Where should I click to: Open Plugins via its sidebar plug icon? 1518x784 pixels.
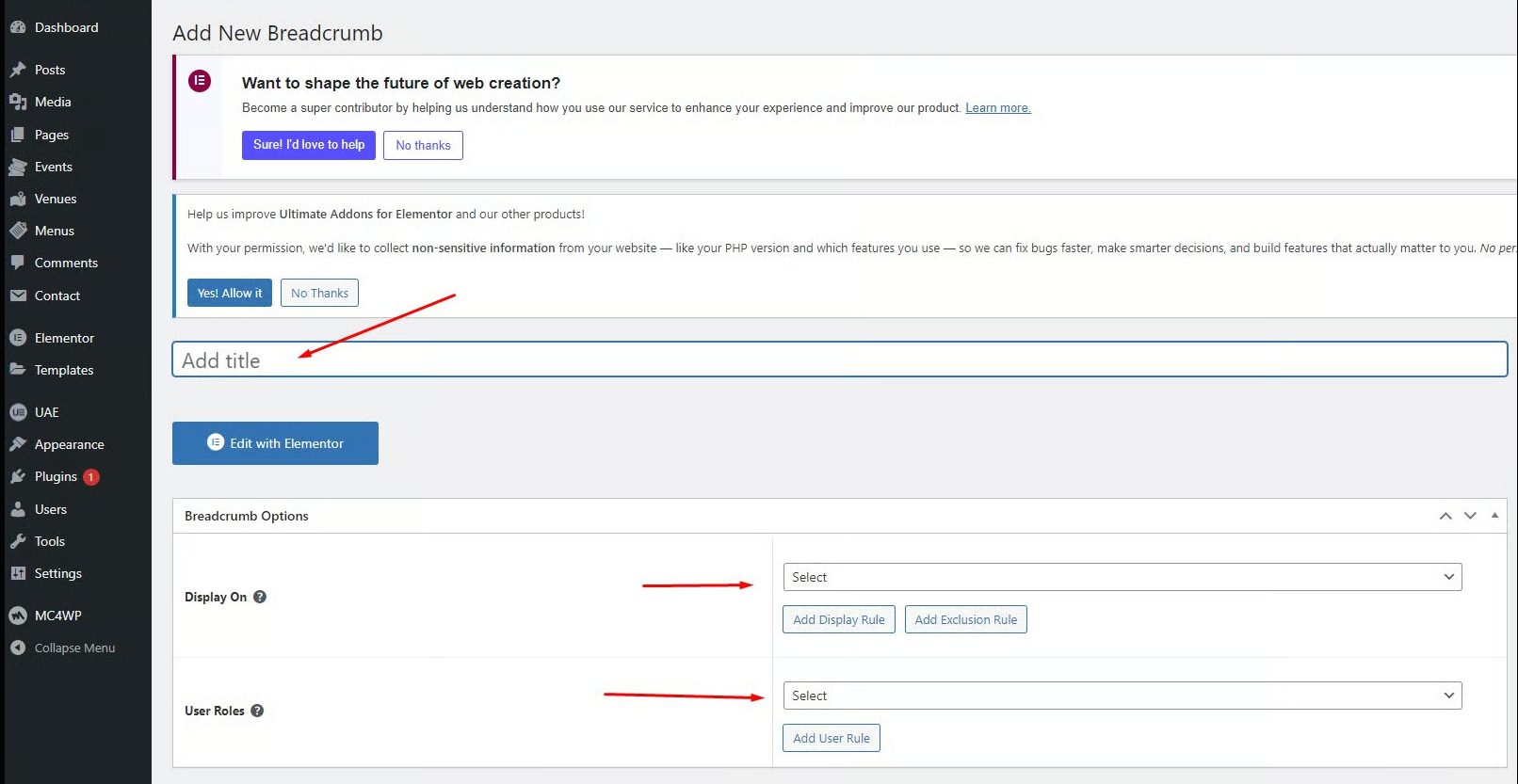click(18, 477)
